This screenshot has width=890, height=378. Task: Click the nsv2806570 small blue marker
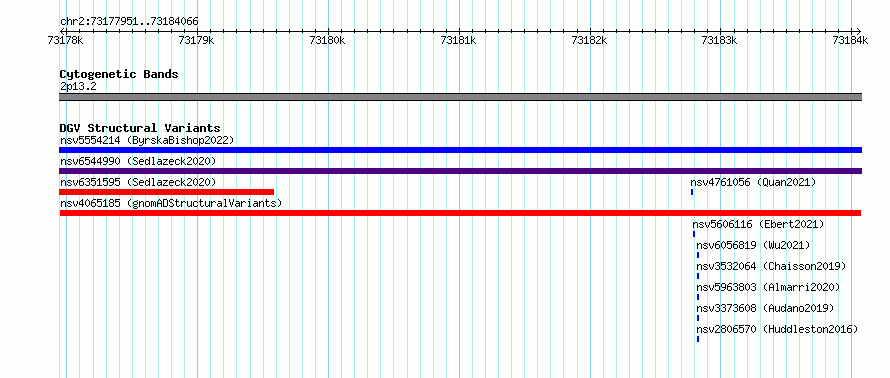(x=698, y=339)
